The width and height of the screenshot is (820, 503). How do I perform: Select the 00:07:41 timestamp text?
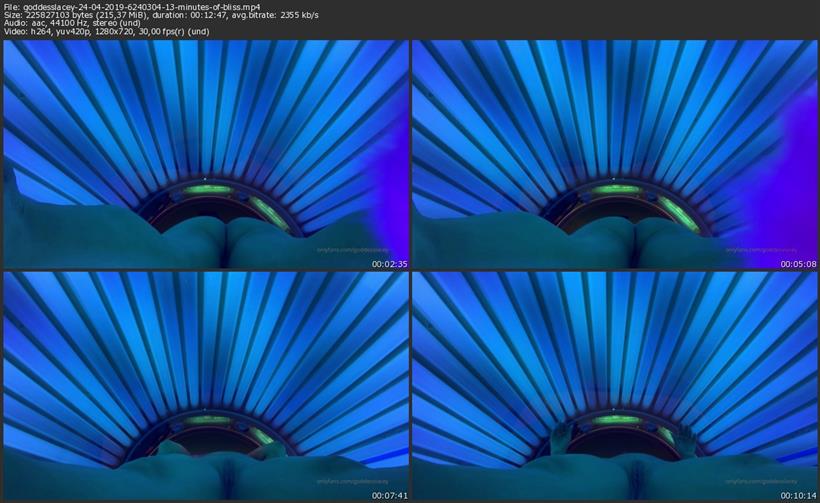(x=388, y=494)
